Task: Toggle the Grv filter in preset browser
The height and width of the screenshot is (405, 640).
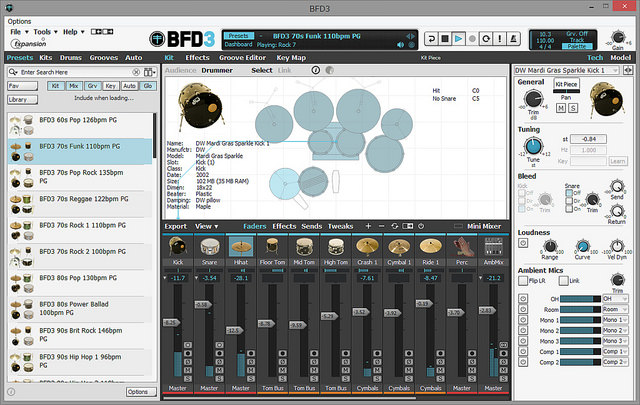Action: [93, 86]
